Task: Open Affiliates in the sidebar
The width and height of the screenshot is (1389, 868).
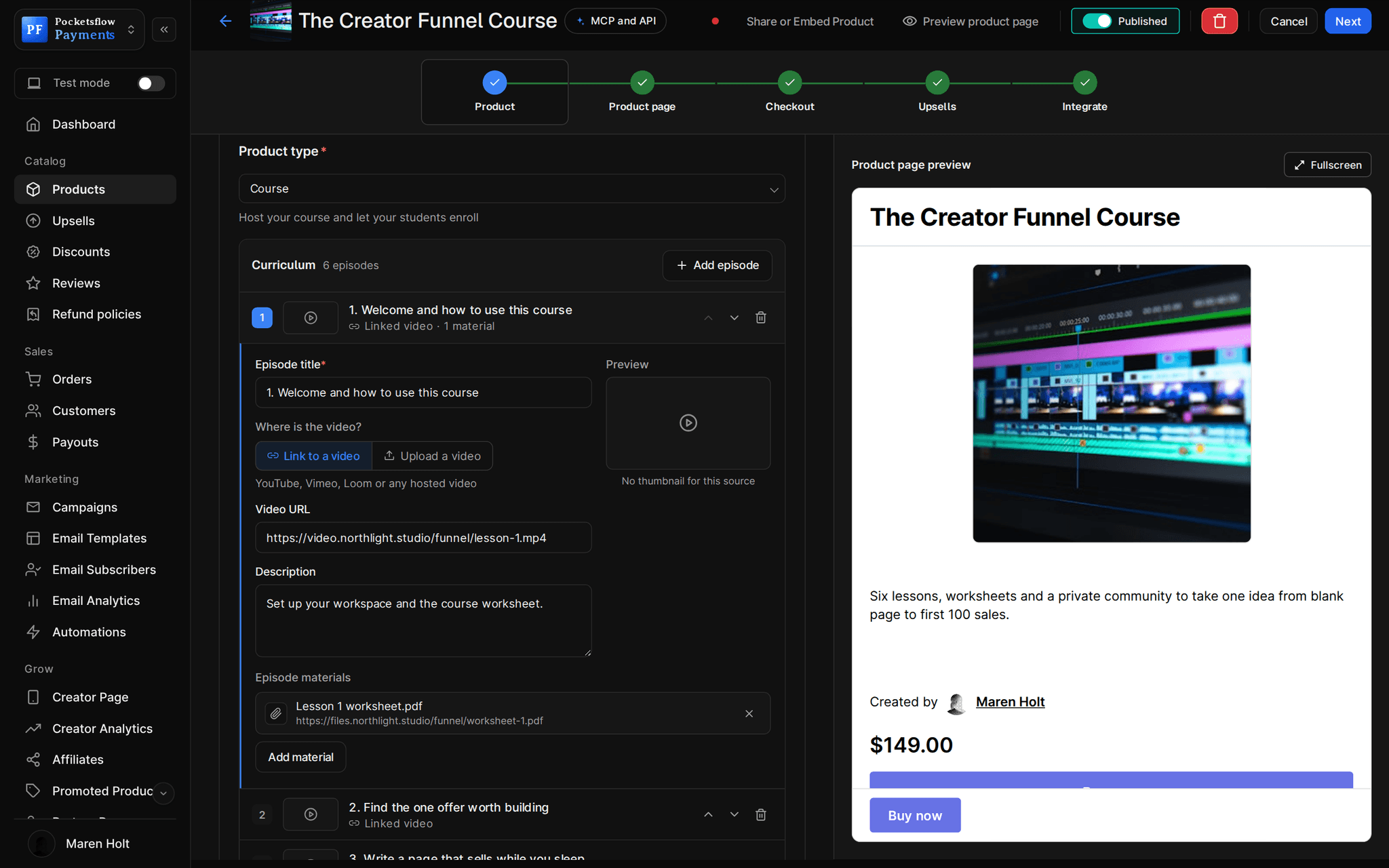Action: pyautogui.click(x=95, y=759)
